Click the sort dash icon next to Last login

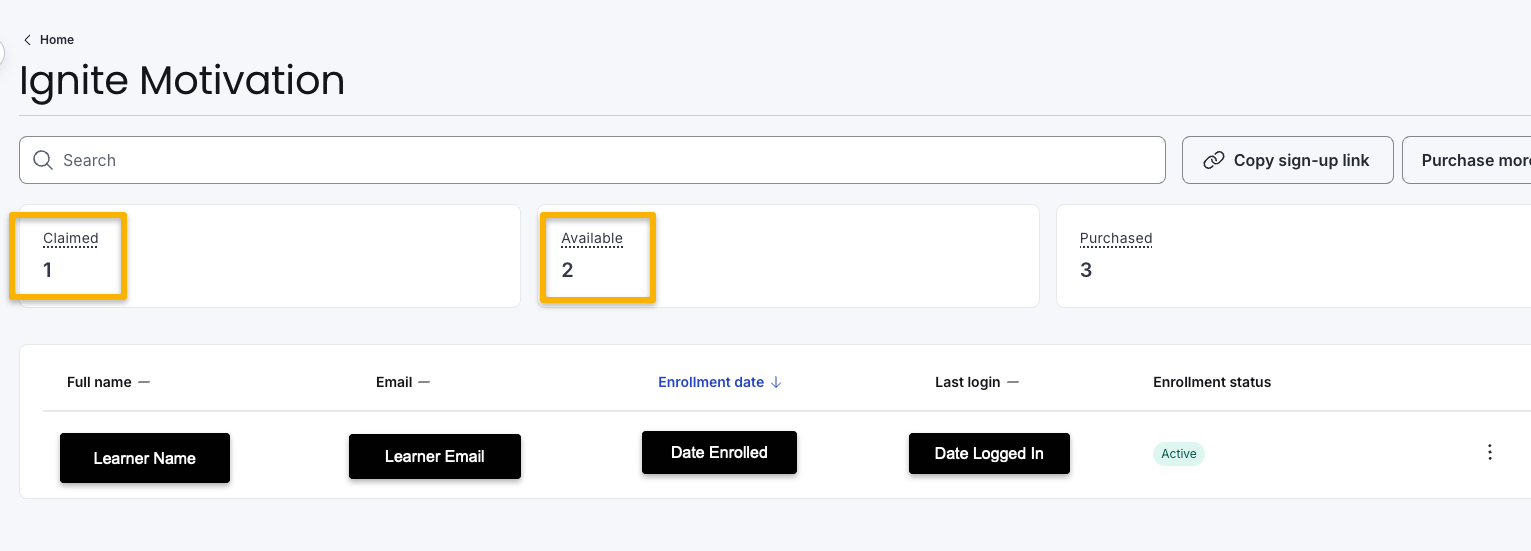[x=1013, y=382]
